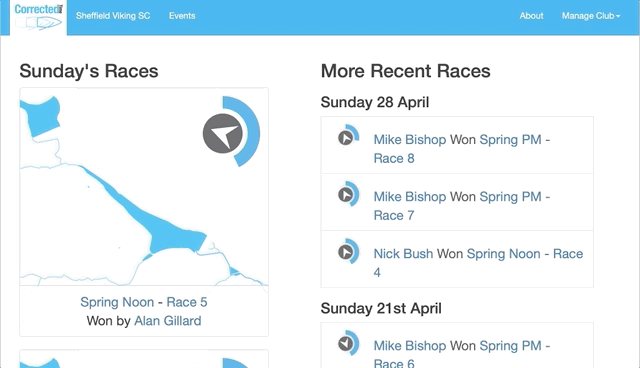The height and width of the screenshot is (368, 640).
Task: Click the large wind direction compass icon
Action: click(x=231, y=132)
